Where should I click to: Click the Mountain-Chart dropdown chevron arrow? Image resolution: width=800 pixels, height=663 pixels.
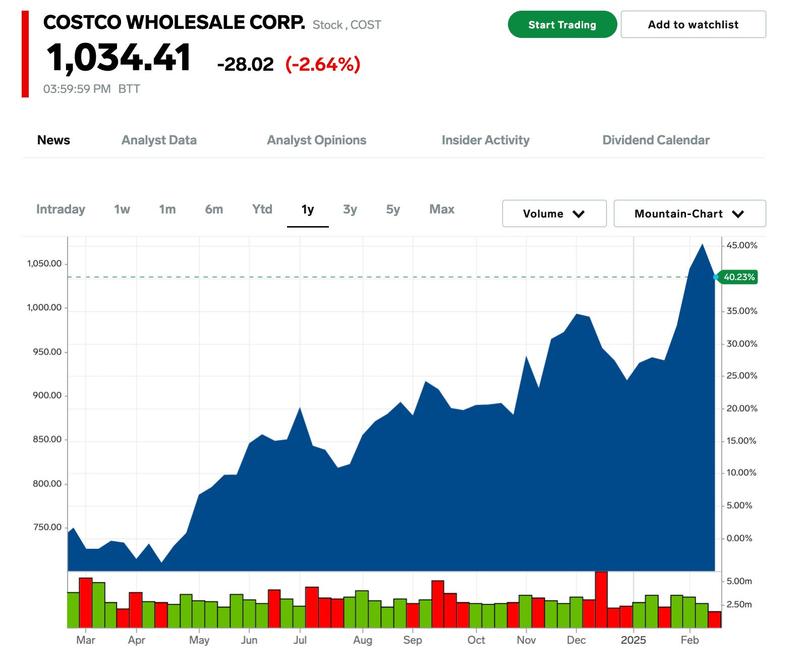pos(738,214)
